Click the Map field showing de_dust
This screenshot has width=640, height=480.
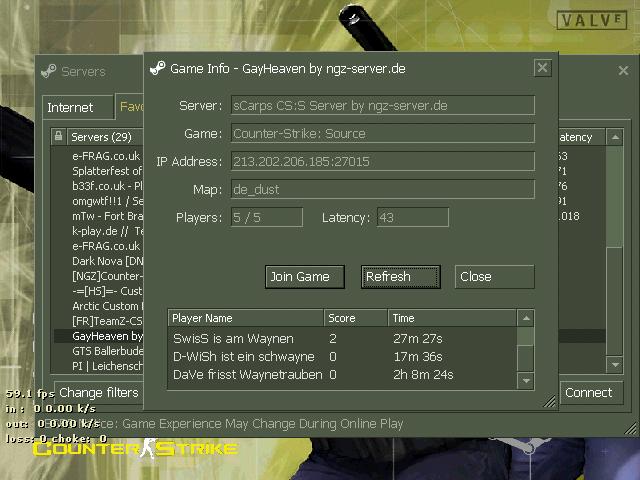[x=383, y=189]
